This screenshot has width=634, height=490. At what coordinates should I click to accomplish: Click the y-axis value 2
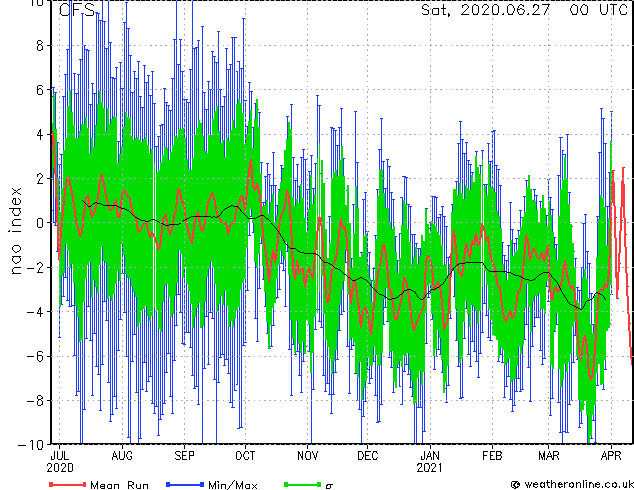40,179
